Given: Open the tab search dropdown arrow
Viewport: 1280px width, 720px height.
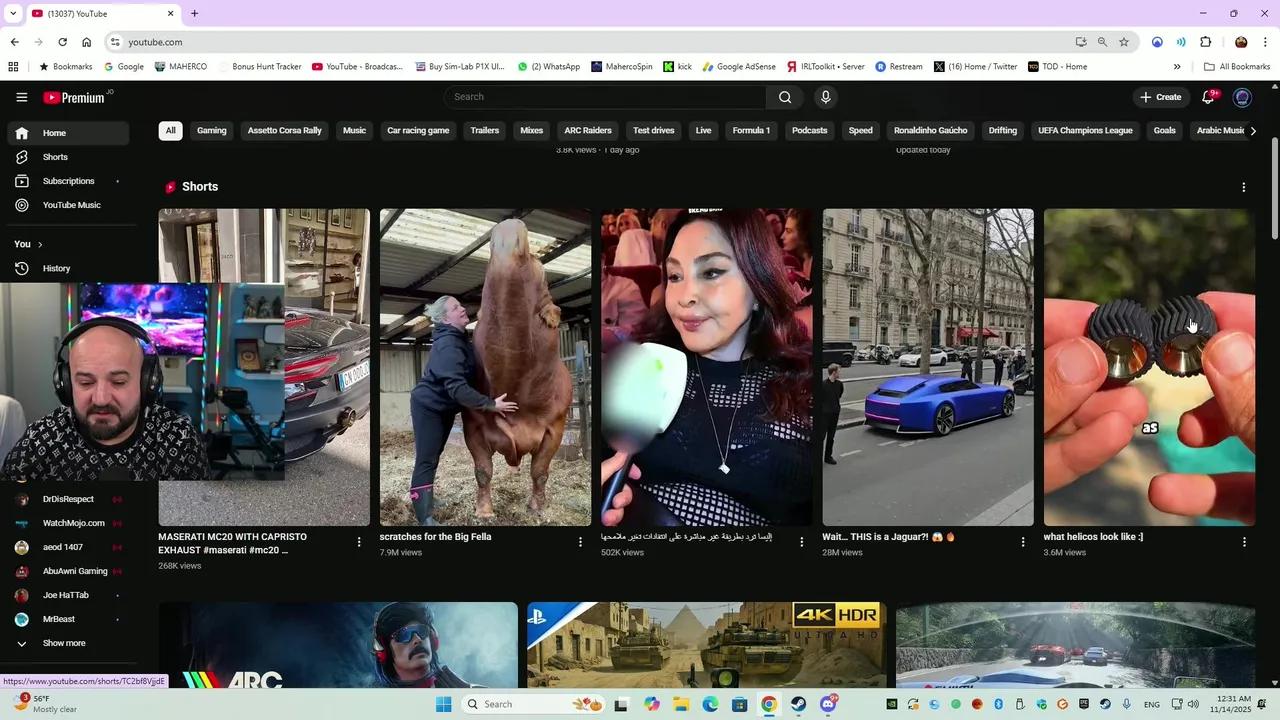Looking at the screenshot, I should [12, 13].
